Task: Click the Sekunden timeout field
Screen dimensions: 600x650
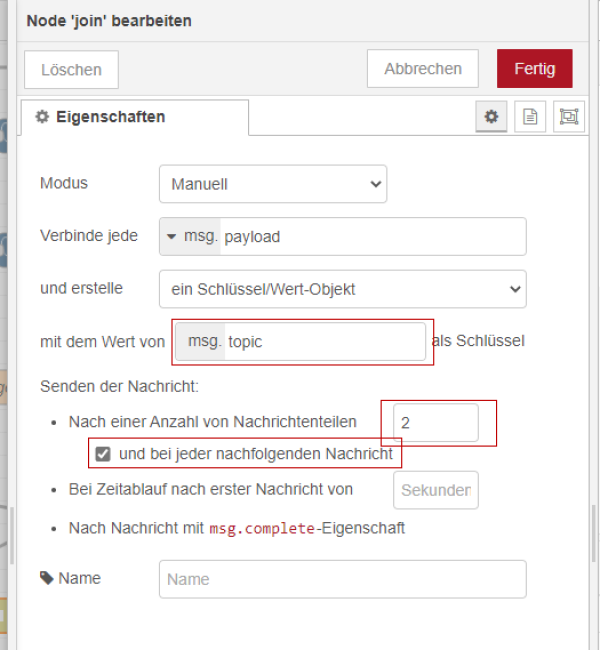Action: click(x=436, y=490)
